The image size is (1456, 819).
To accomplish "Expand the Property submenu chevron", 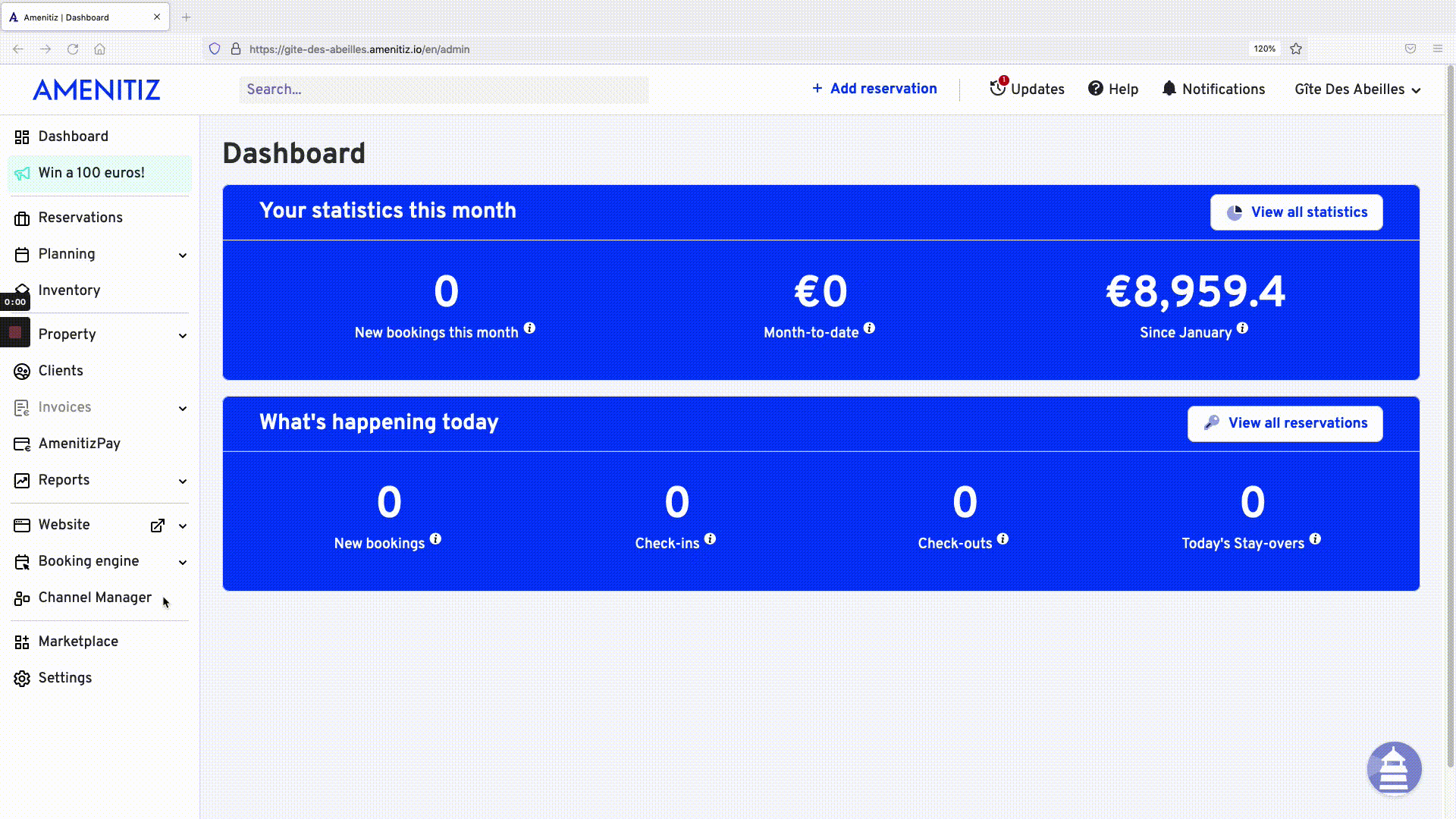I will coord(183,336).
